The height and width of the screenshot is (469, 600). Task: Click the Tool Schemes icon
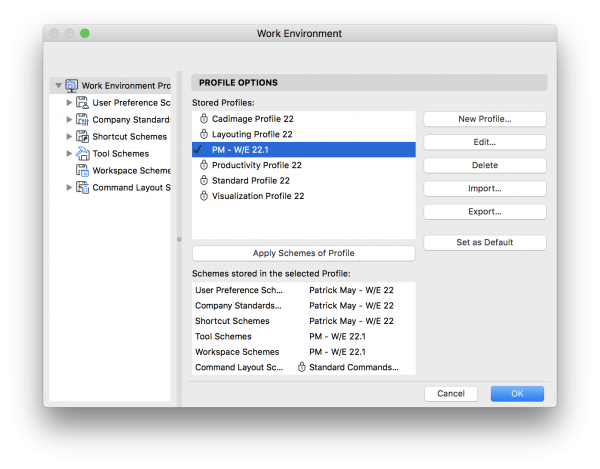83,154
